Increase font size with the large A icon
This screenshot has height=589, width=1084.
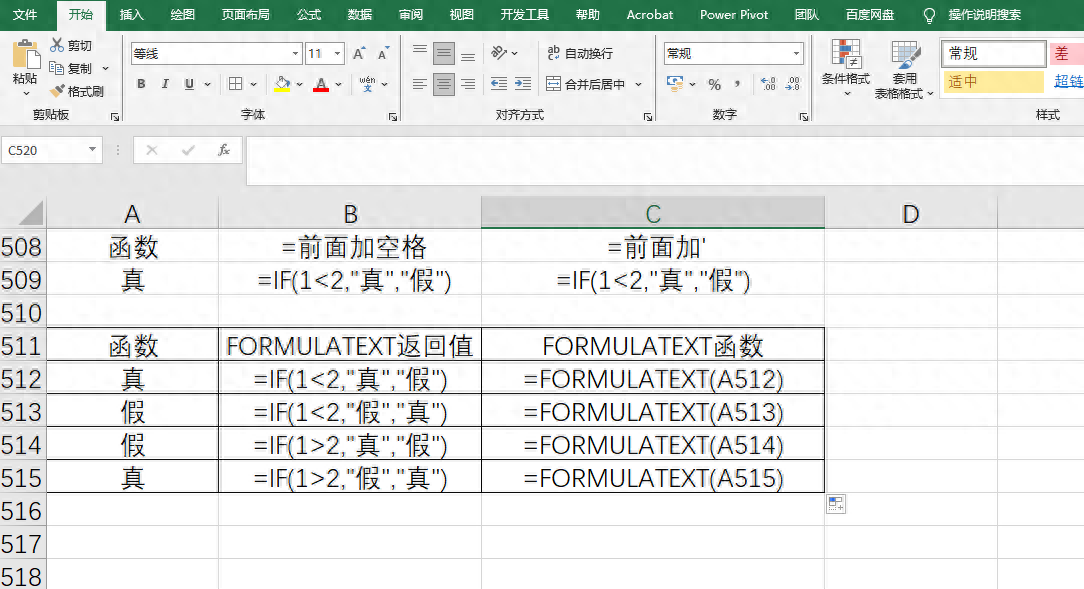coord(359,53)
